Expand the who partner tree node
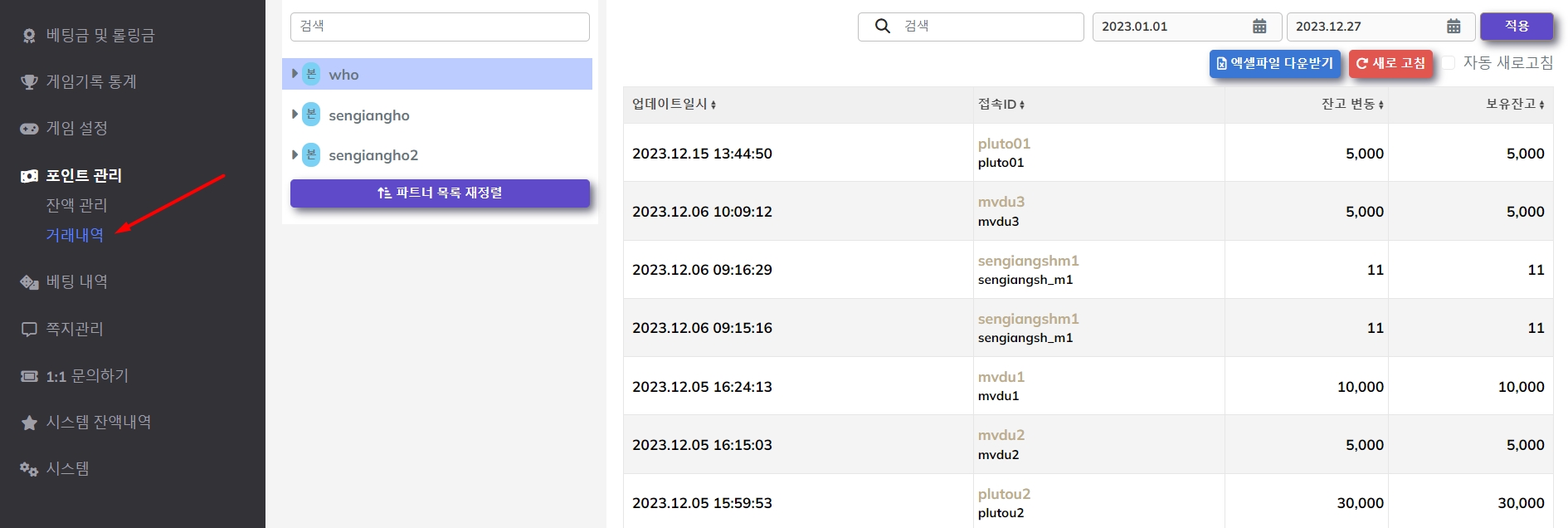 coord(295,74)
